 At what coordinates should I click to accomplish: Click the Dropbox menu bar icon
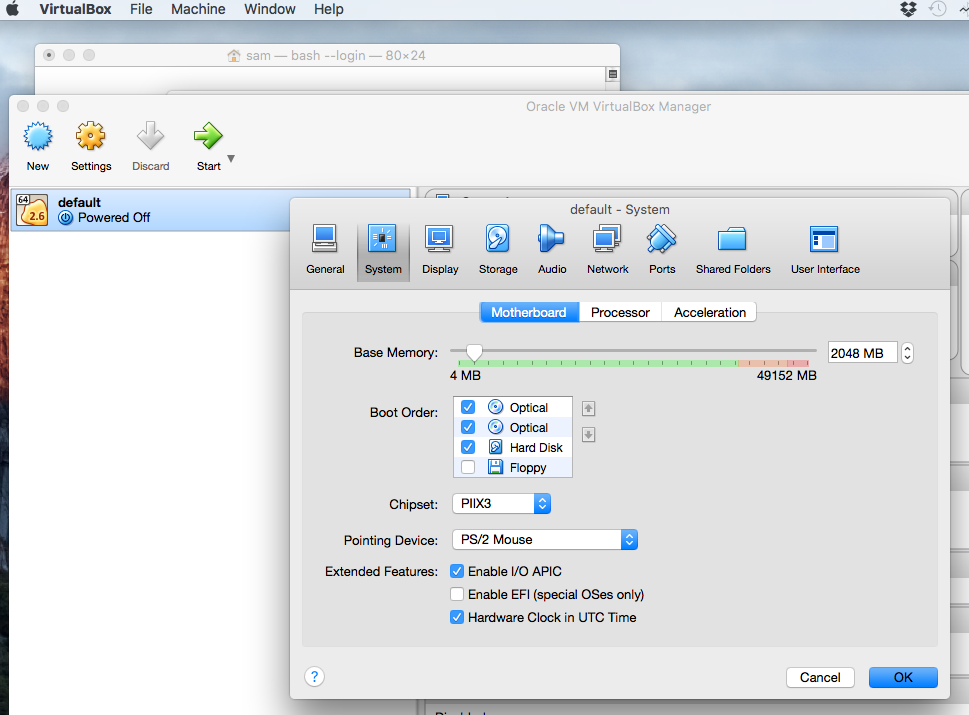pos(908,9)
